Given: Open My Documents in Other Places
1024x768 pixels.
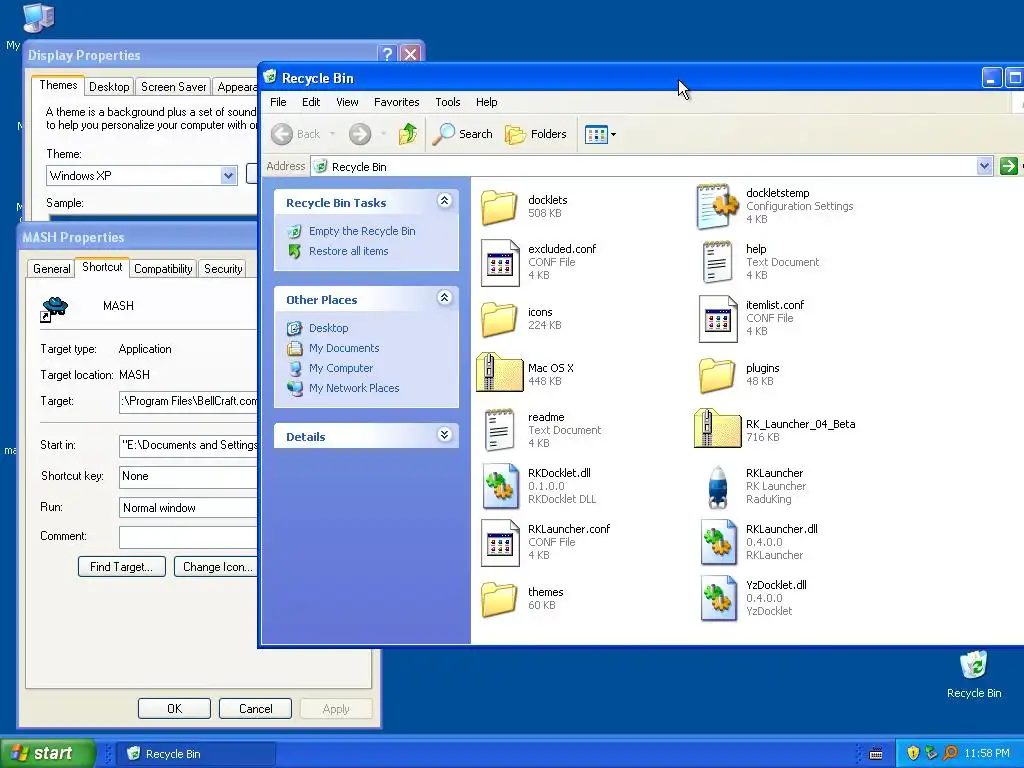Looking at the screenshot, I should pos(344,349).
